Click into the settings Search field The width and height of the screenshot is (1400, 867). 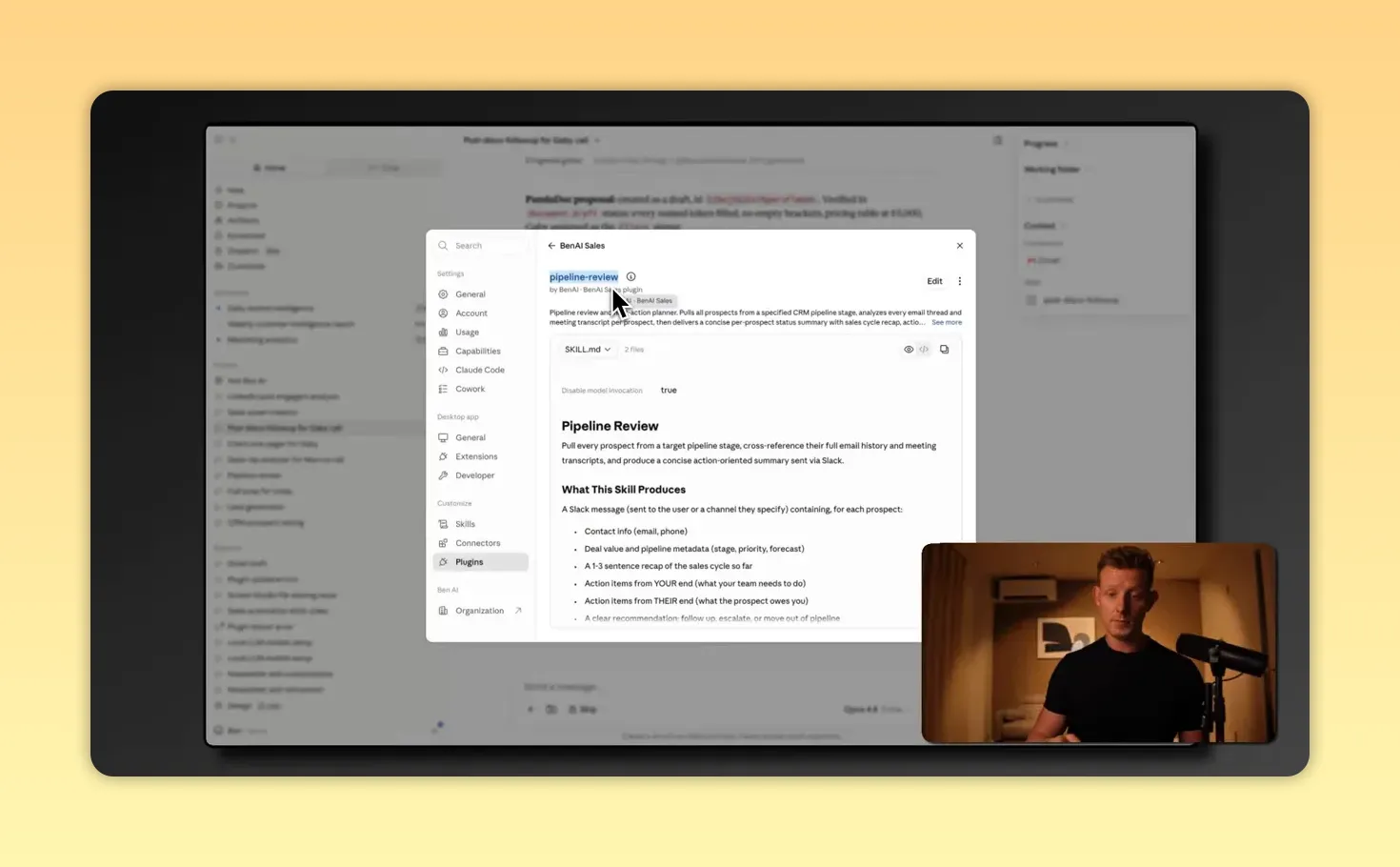pos(482,246)
